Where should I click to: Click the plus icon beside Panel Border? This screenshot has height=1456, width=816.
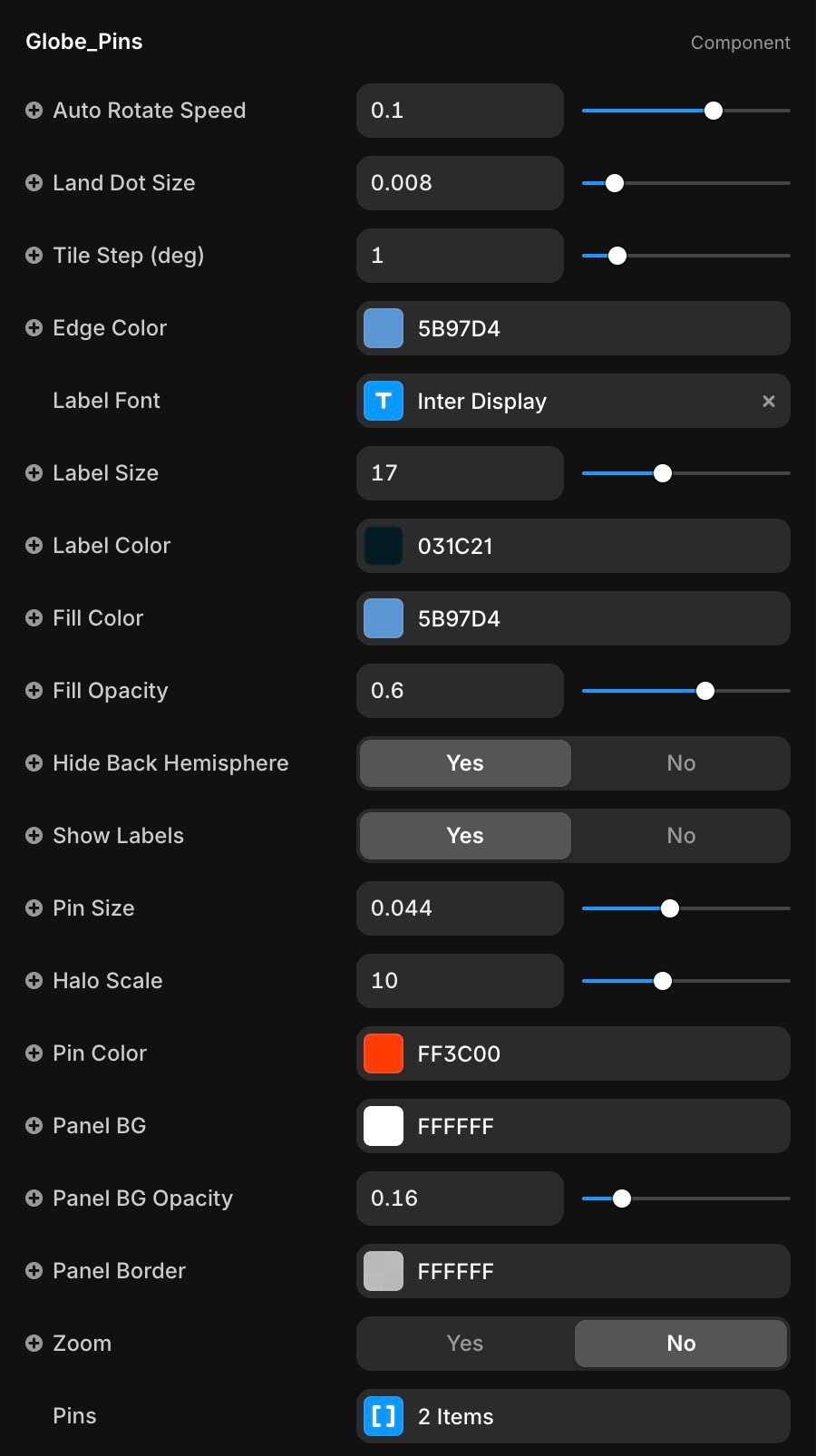tap(34, 1271)
